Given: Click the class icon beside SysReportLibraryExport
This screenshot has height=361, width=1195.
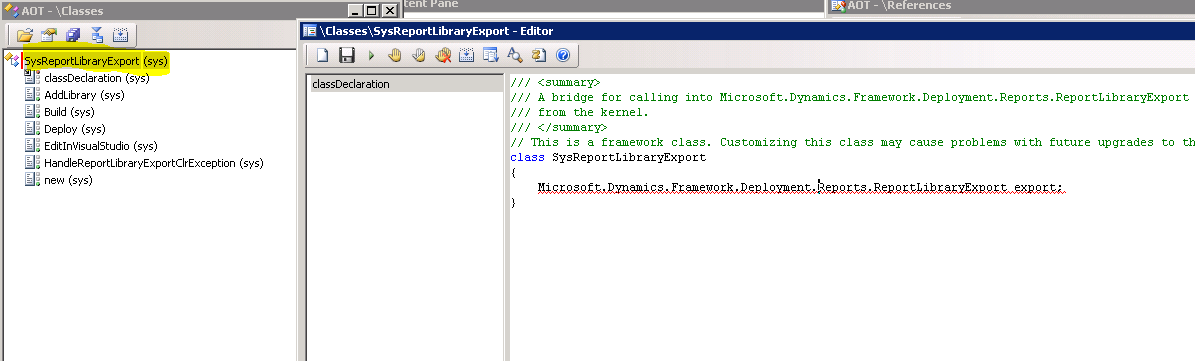Looking at the screenshot, I should [11, 61].
